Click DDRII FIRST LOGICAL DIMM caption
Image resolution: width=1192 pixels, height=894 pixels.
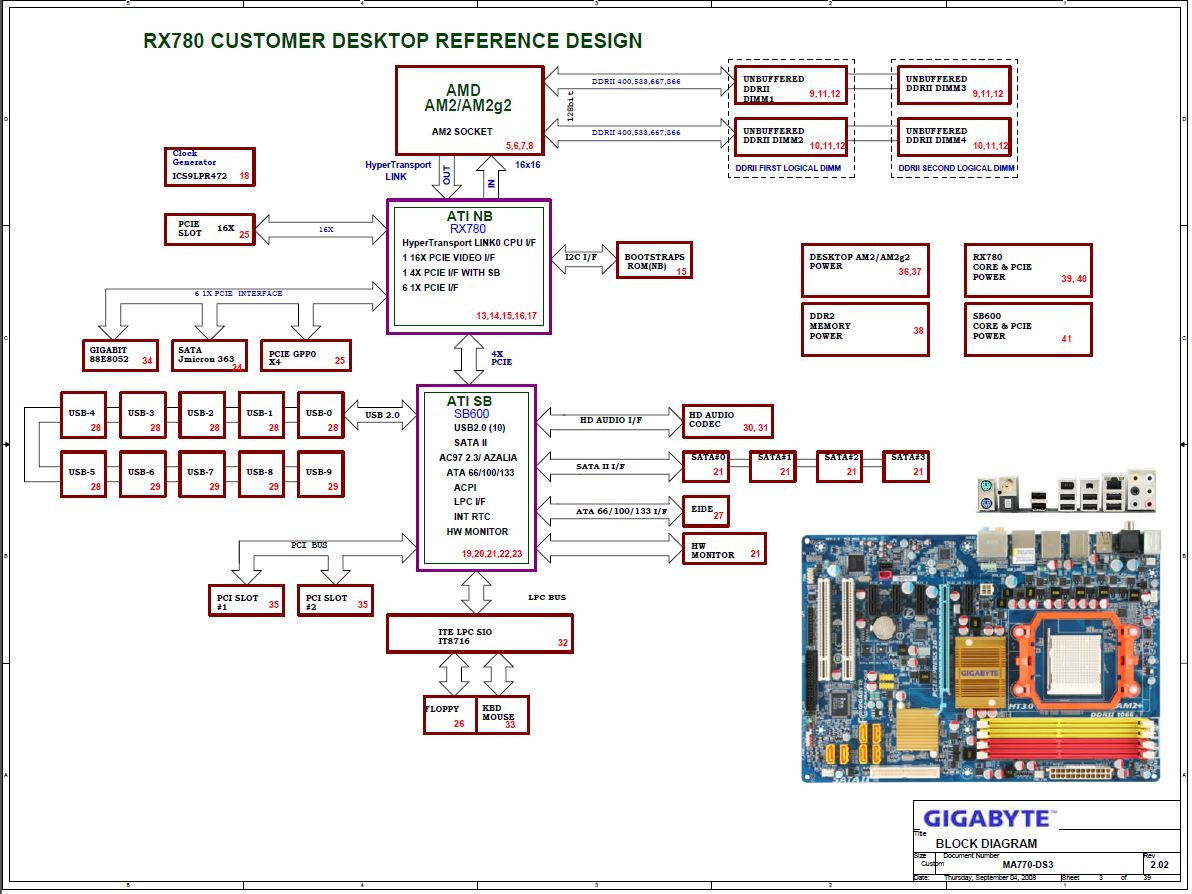pos(788,168)
